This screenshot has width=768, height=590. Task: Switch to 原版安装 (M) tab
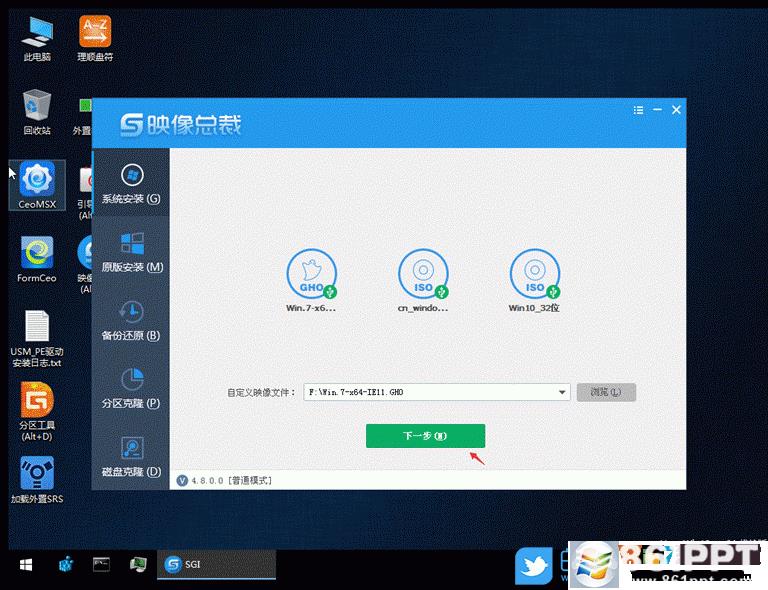tap(131, 252)
